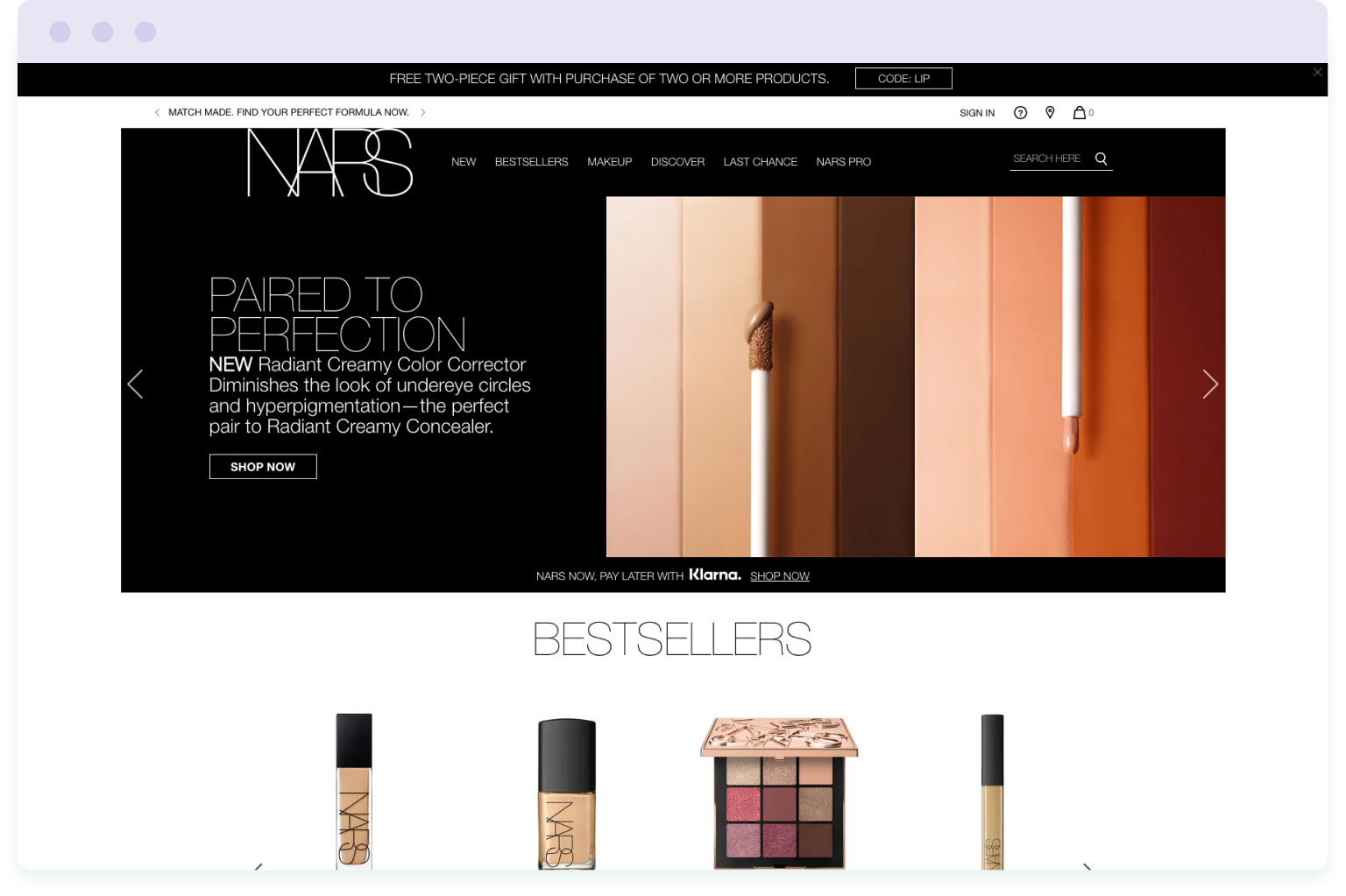Select NARS PRO in the navigation
1346x896 pixels.
point(843,162)
